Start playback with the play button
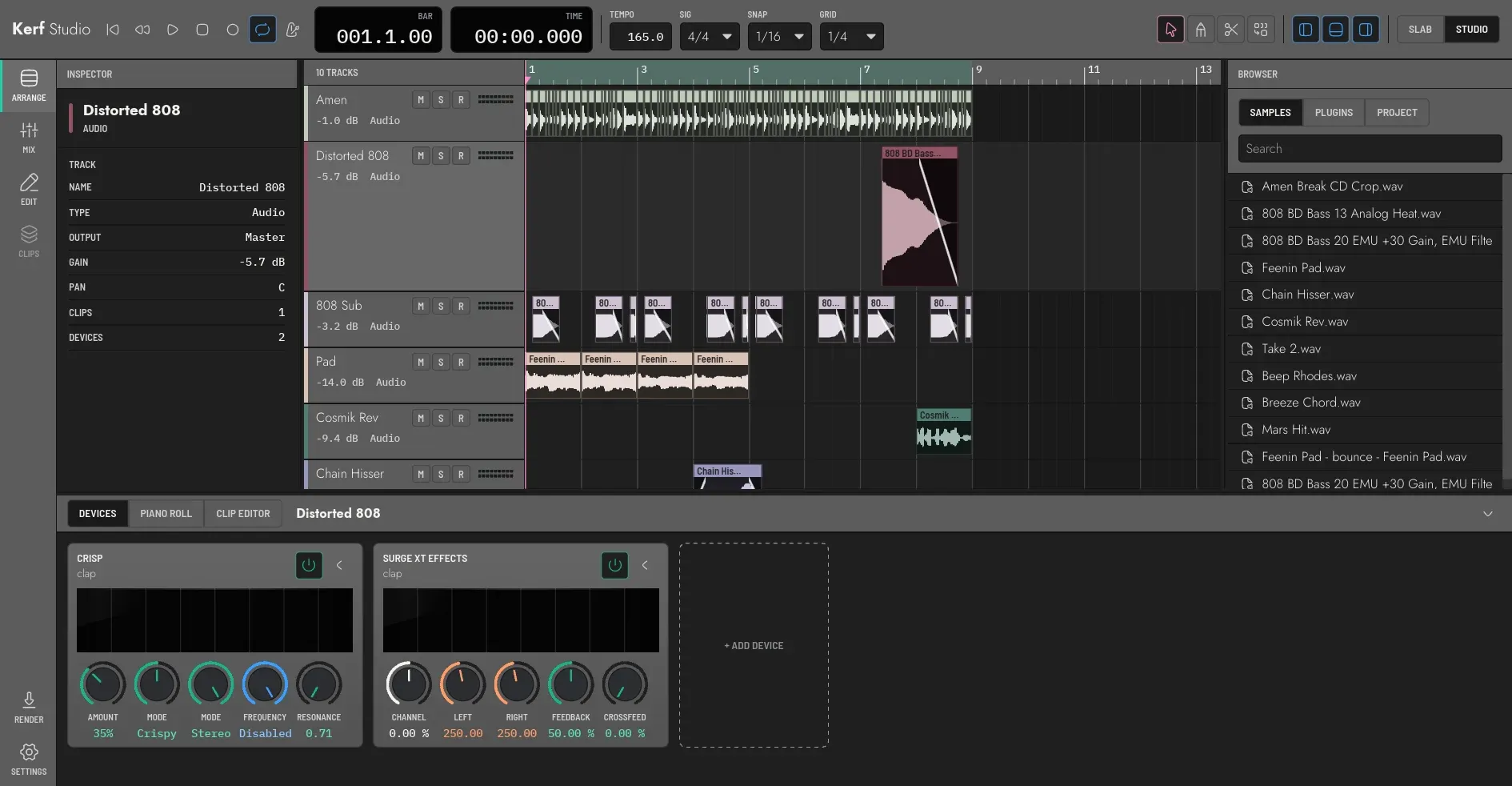1512x786 pixels. click(x=172, y=30)
